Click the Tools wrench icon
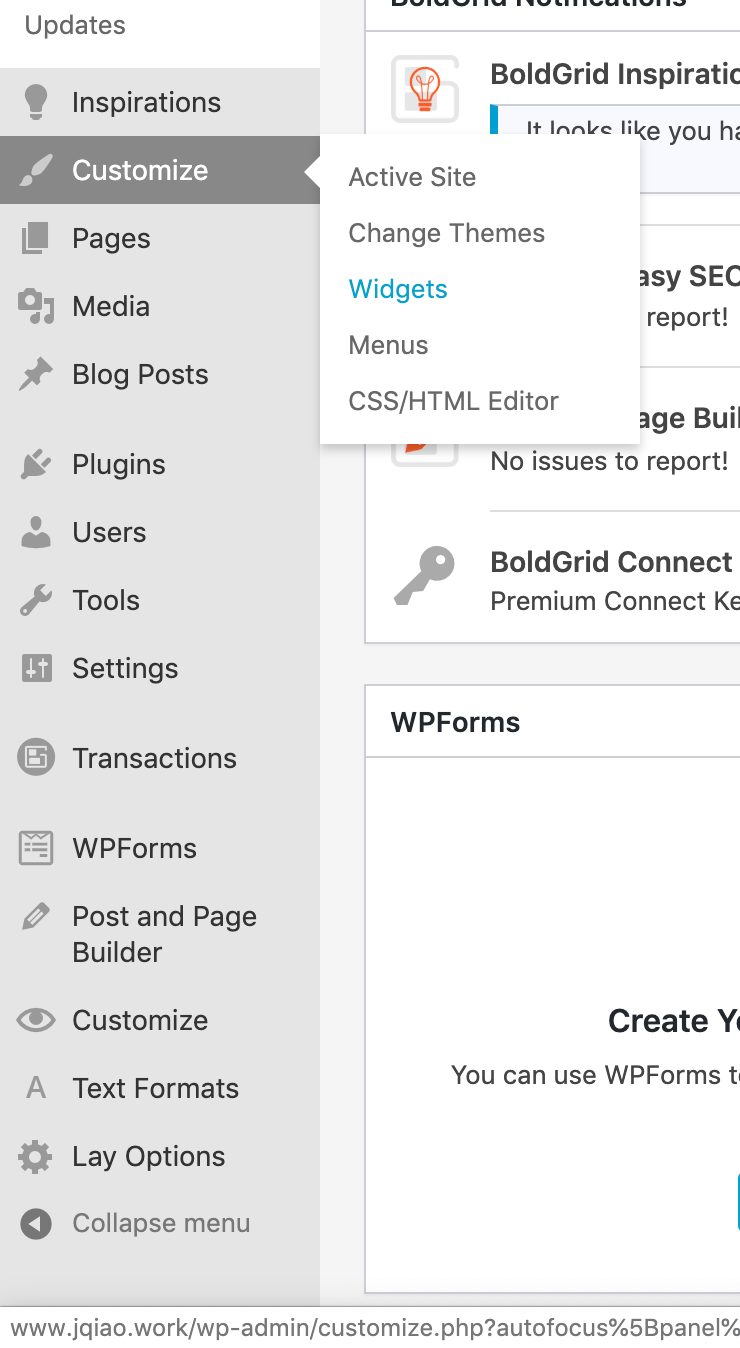The width and height of the screenshot is (740, 1348). pyautogui.click(x=36, y=600)
